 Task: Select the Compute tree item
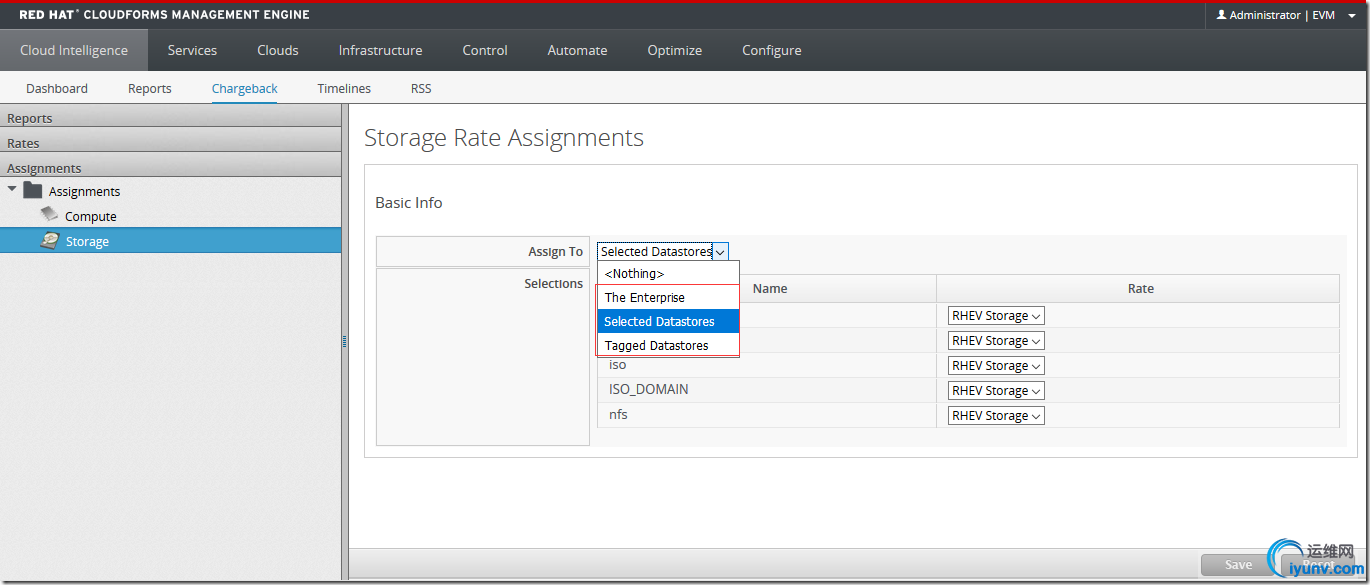click(90, 216)
